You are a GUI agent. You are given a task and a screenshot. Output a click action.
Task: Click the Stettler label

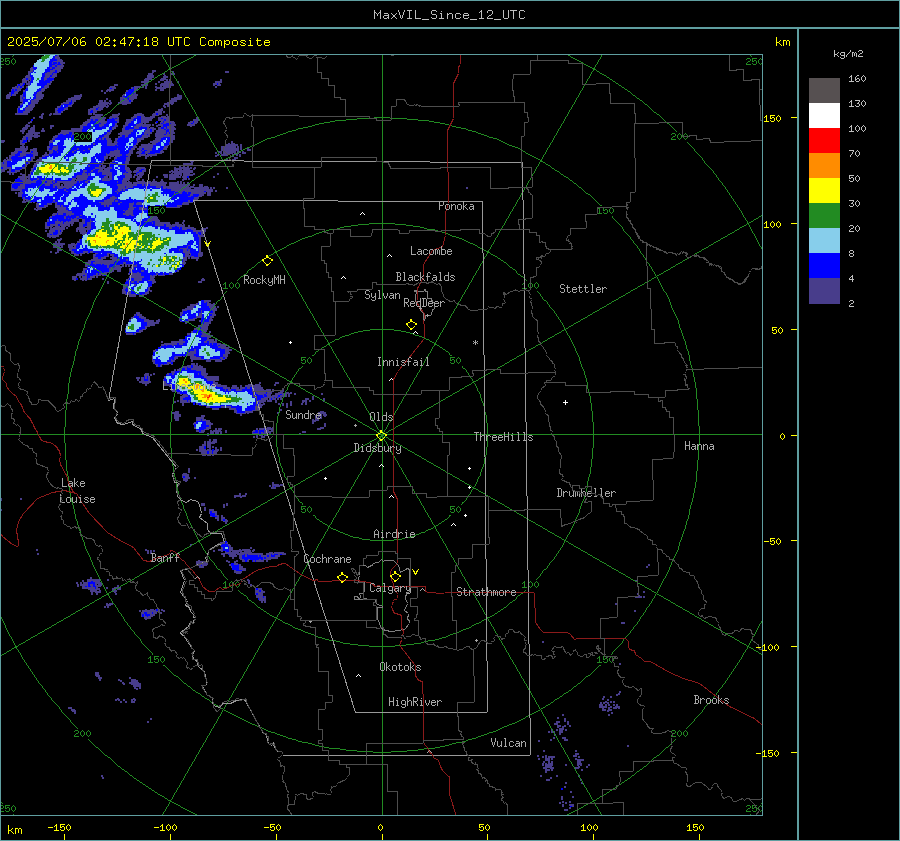(583, 289)
